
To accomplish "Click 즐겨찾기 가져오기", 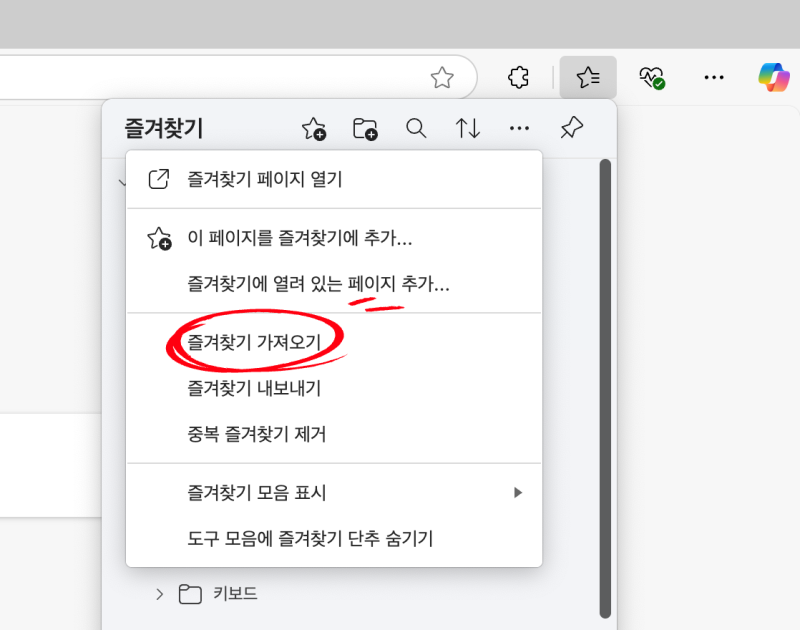I will pyautogui.click(x=334, y=342).
